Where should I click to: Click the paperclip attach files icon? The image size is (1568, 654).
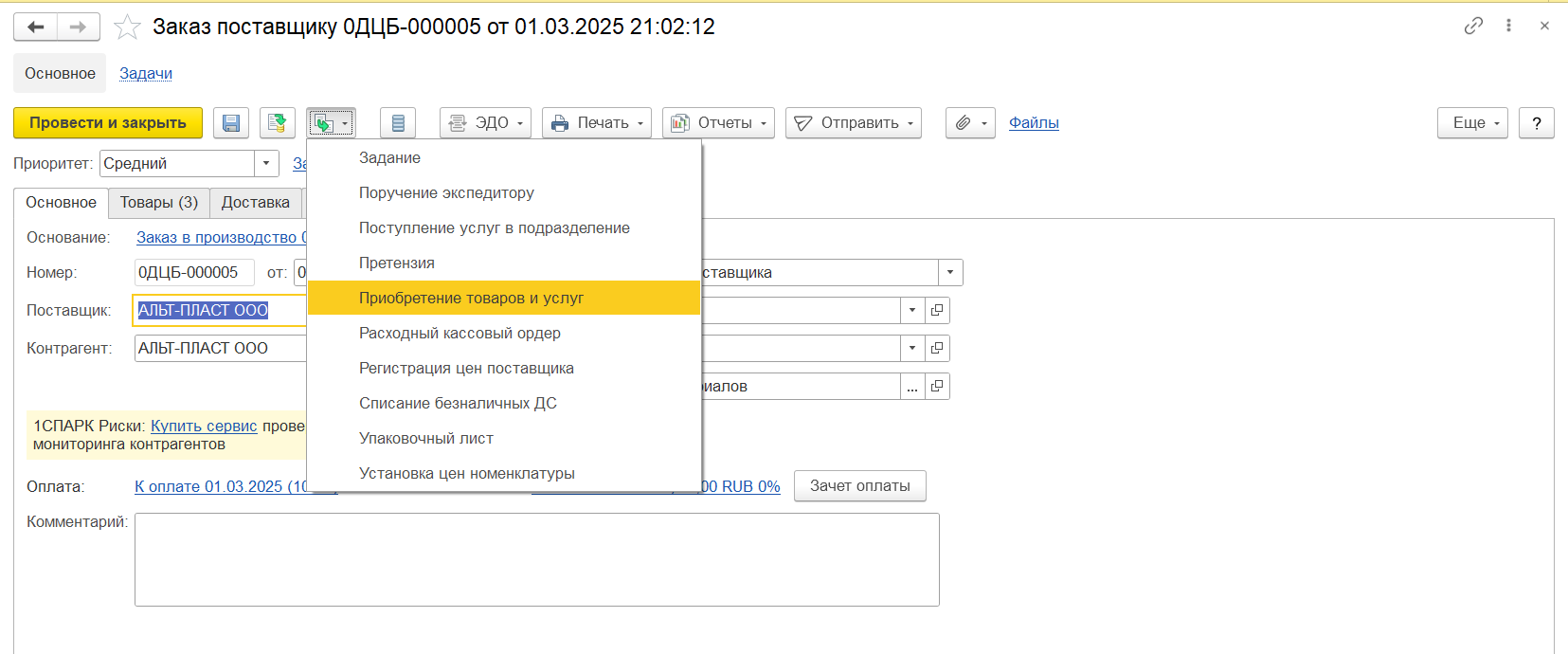tap(964, 123)
